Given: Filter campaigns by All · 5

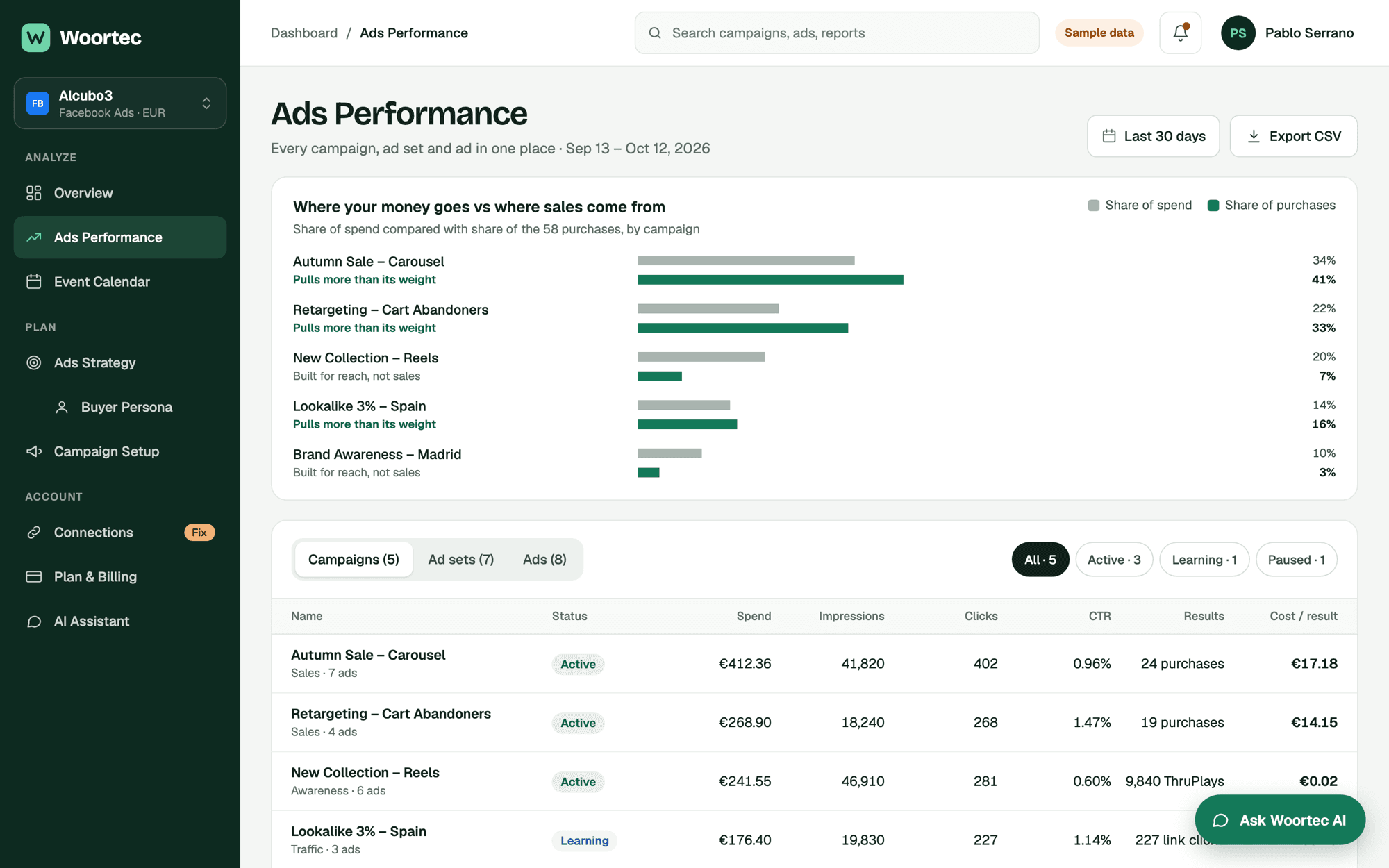Looking at the screenshot, I should [1040, 560].
